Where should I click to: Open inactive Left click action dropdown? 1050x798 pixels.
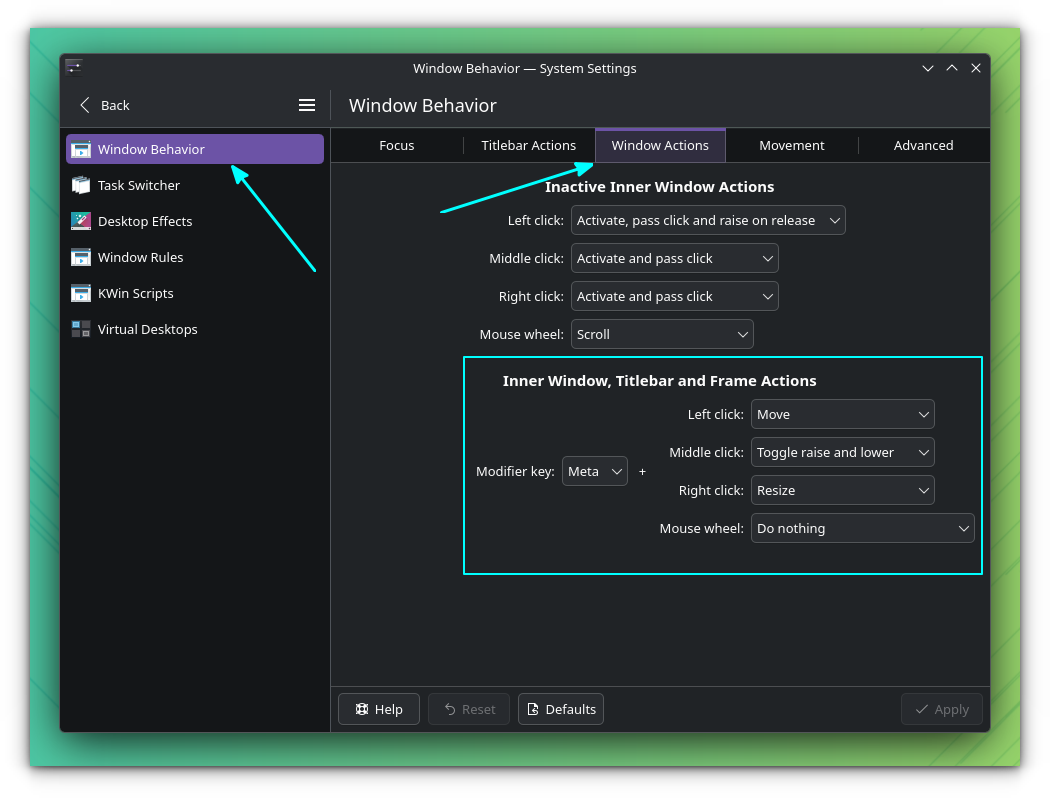click(708, 220)
